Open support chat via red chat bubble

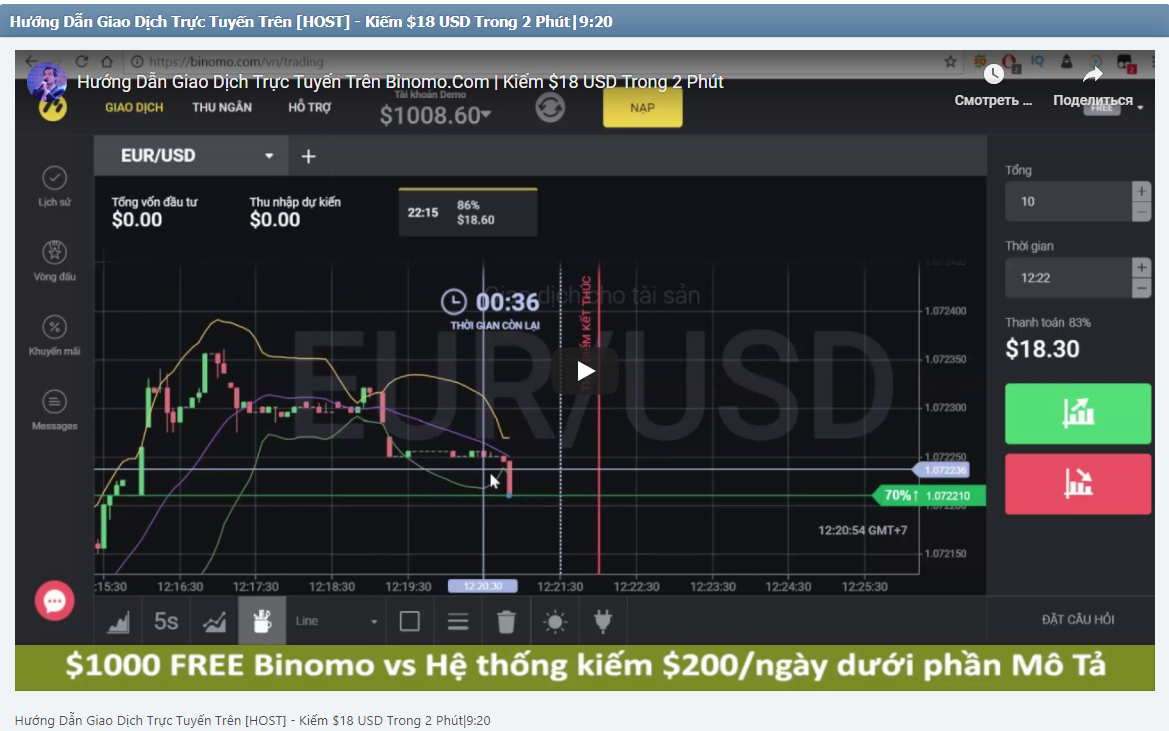(x=54, y=601)
